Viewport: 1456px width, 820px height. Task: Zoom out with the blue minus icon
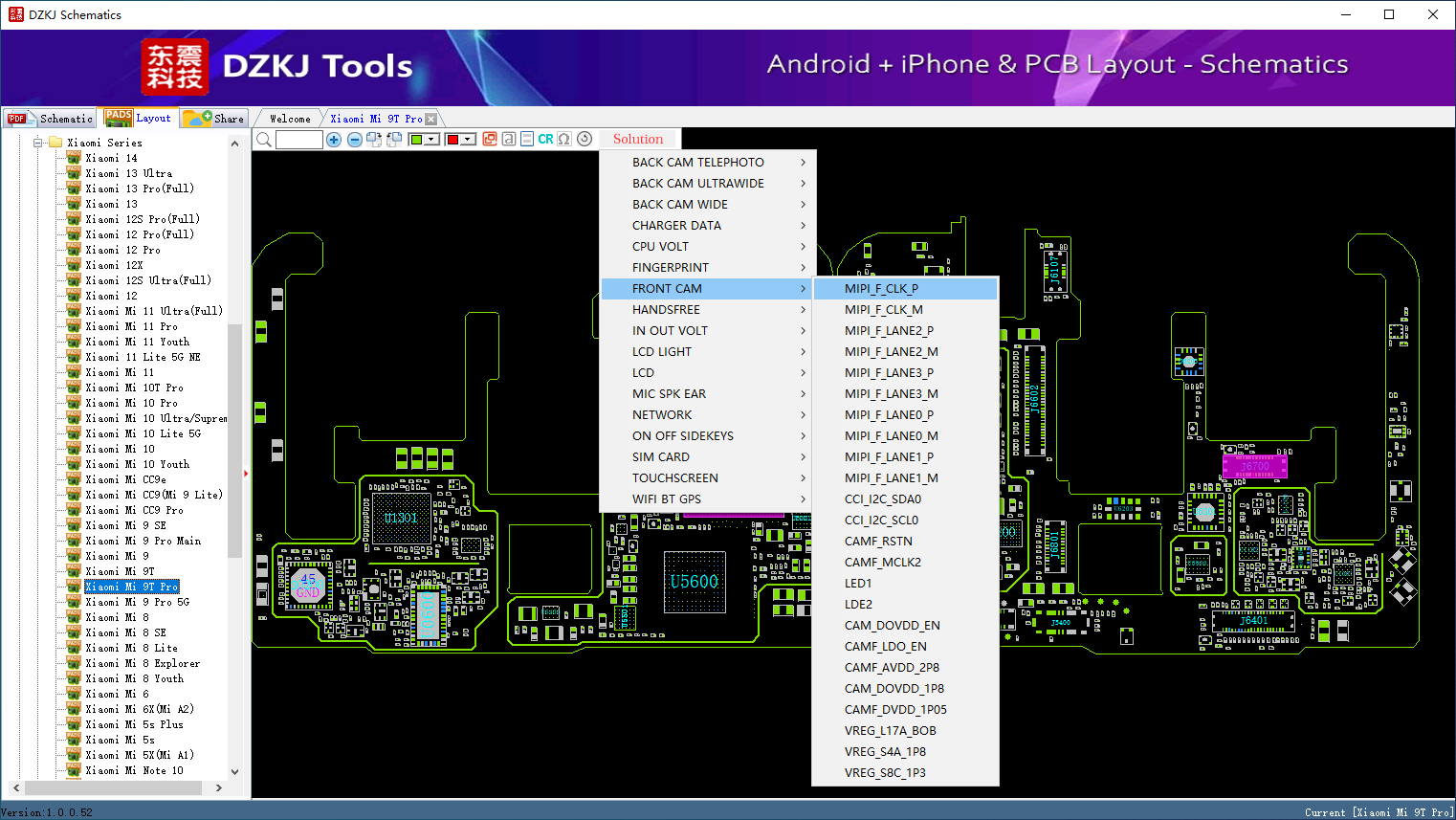tap(354, 140)
